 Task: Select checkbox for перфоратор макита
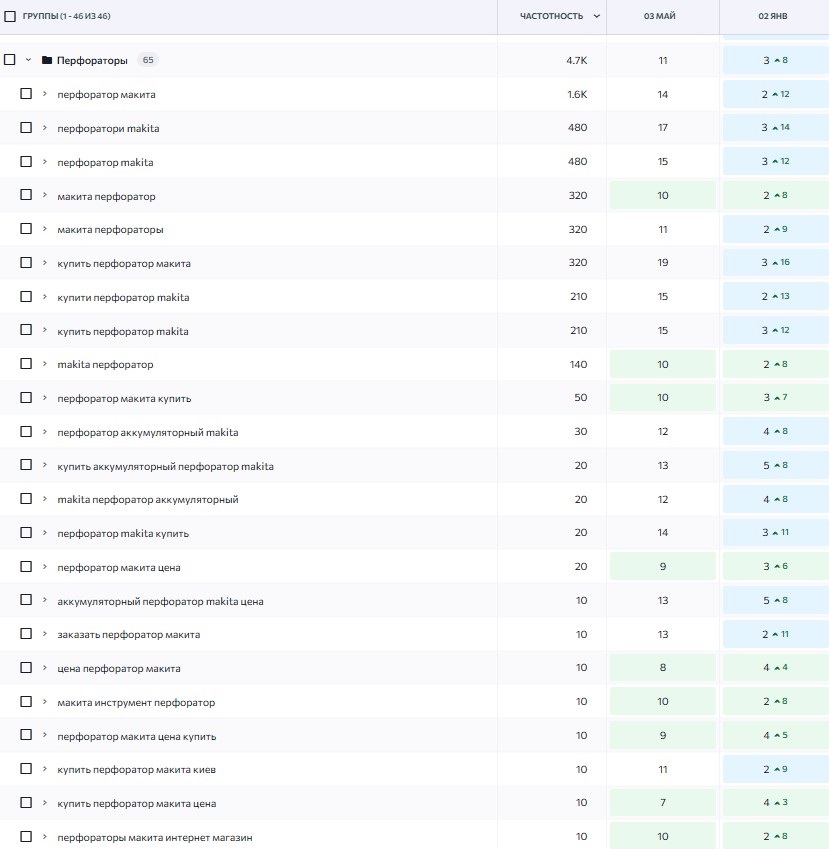point(26,94)
